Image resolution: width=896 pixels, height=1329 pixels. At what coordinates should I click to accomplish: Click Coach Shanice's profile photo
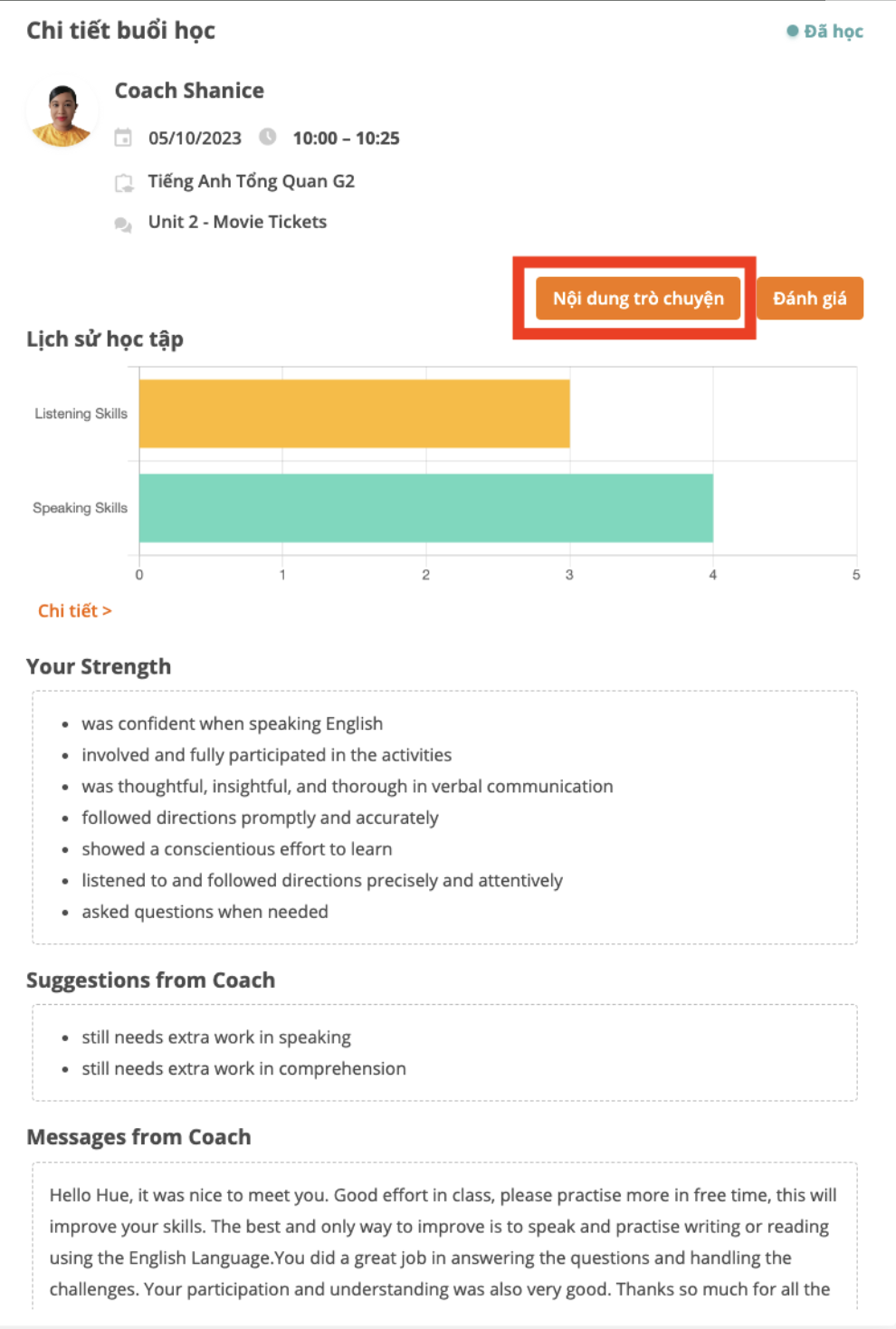pyautogui.click(x=62, y=114)
